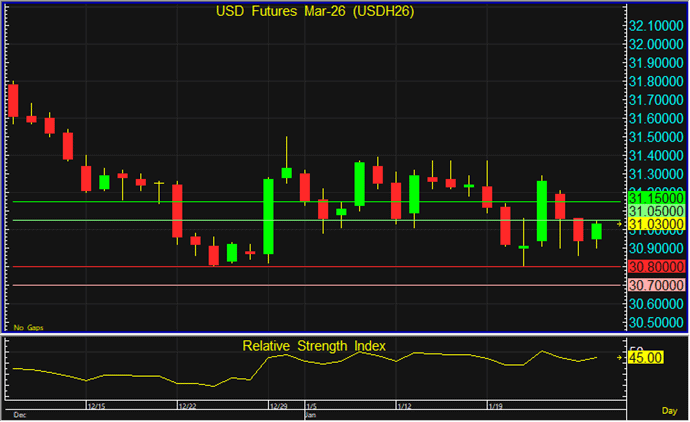Click the pink 30.70000 price label
690x422 pixels.
click(x=656, y=285)
